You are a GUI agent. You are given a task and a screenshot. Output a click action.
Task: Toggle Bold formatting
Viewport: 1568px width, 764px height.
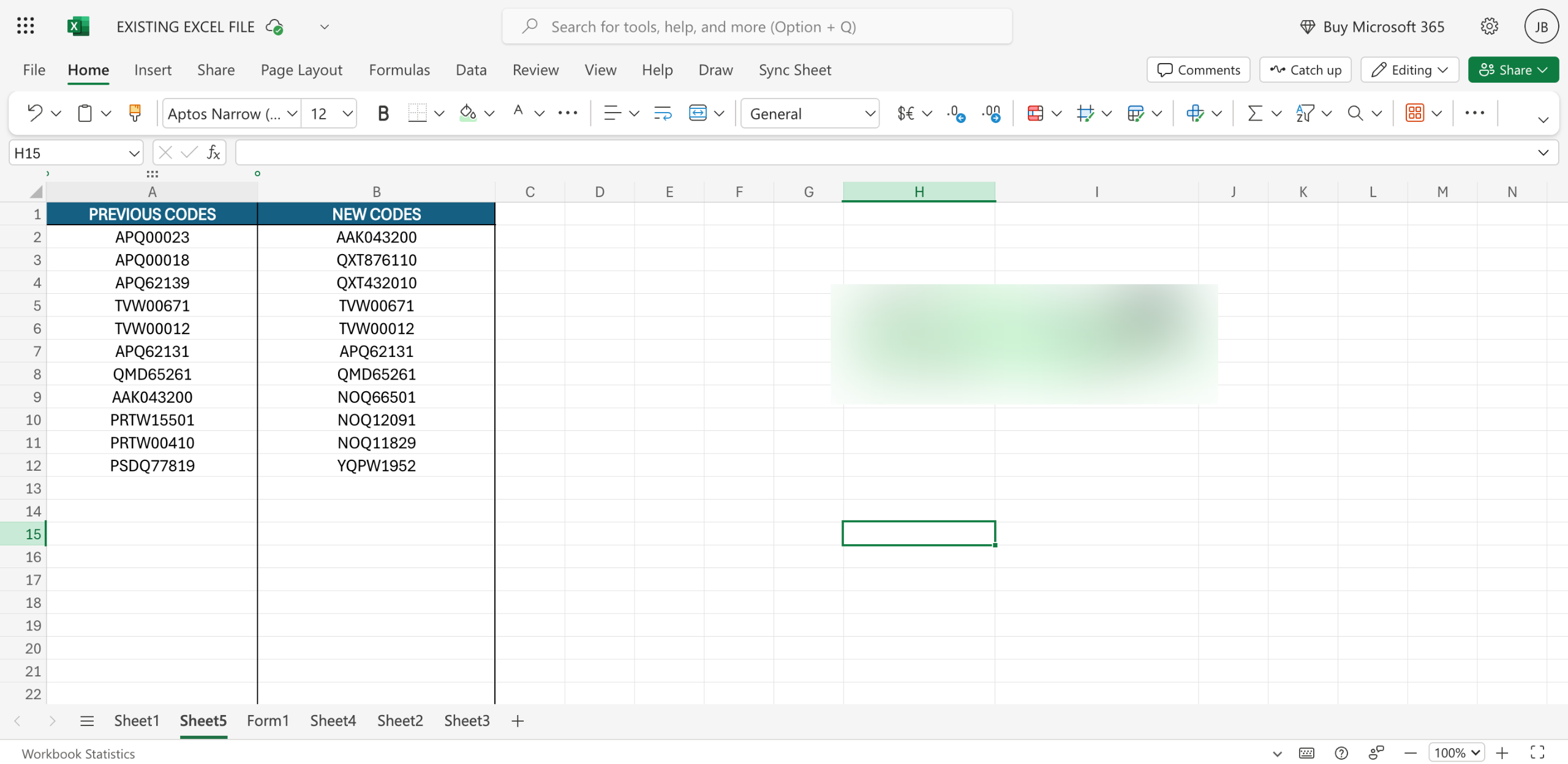(x=383, y=113)
